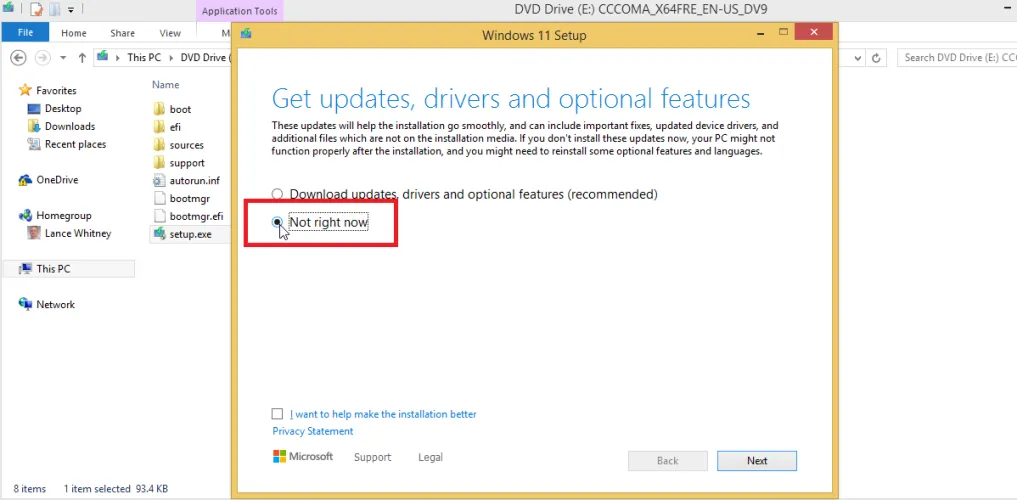Screen dimensions: 1017x500
Task: Select Downloads in the Favorites sidebar
Action: pos(69,127)
